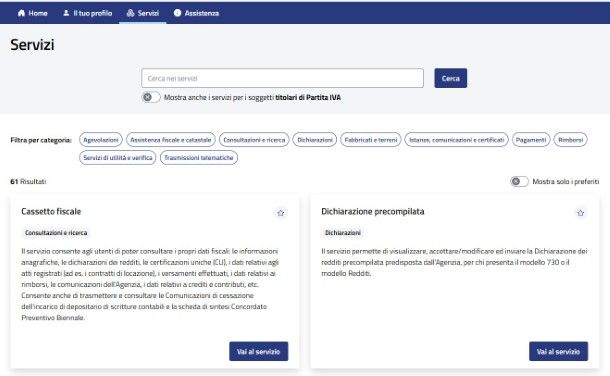Click the Assistenza info icon
Screen dimensions: 610x376
pos(177,13)
